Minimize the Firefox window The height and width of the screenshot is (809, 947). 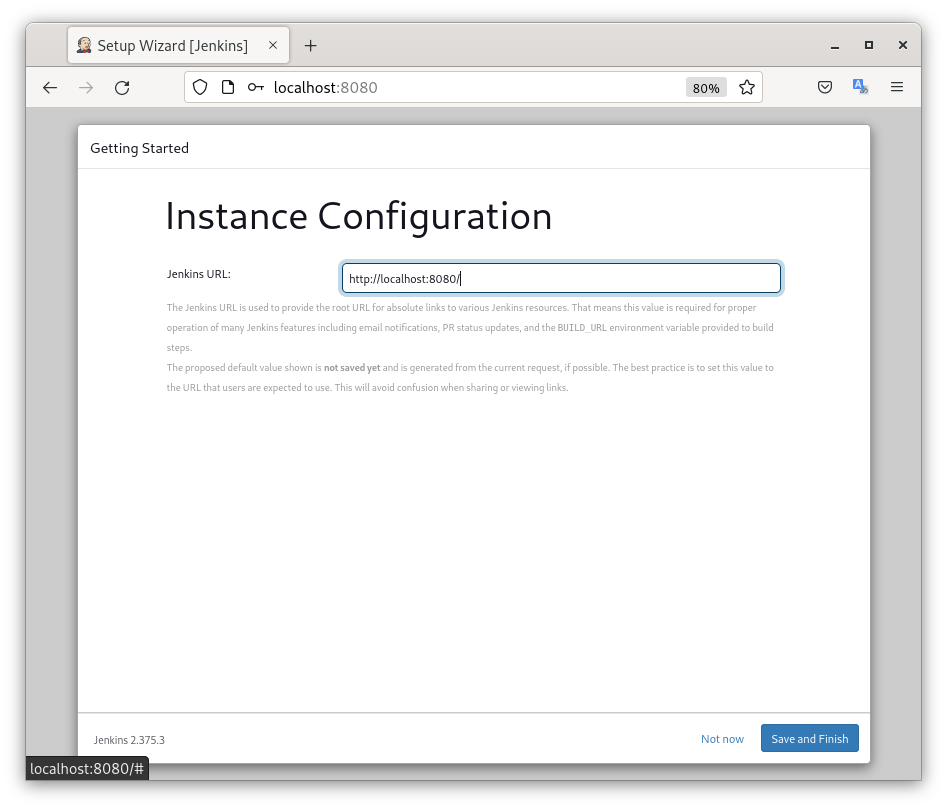click(x=835, y=46)
